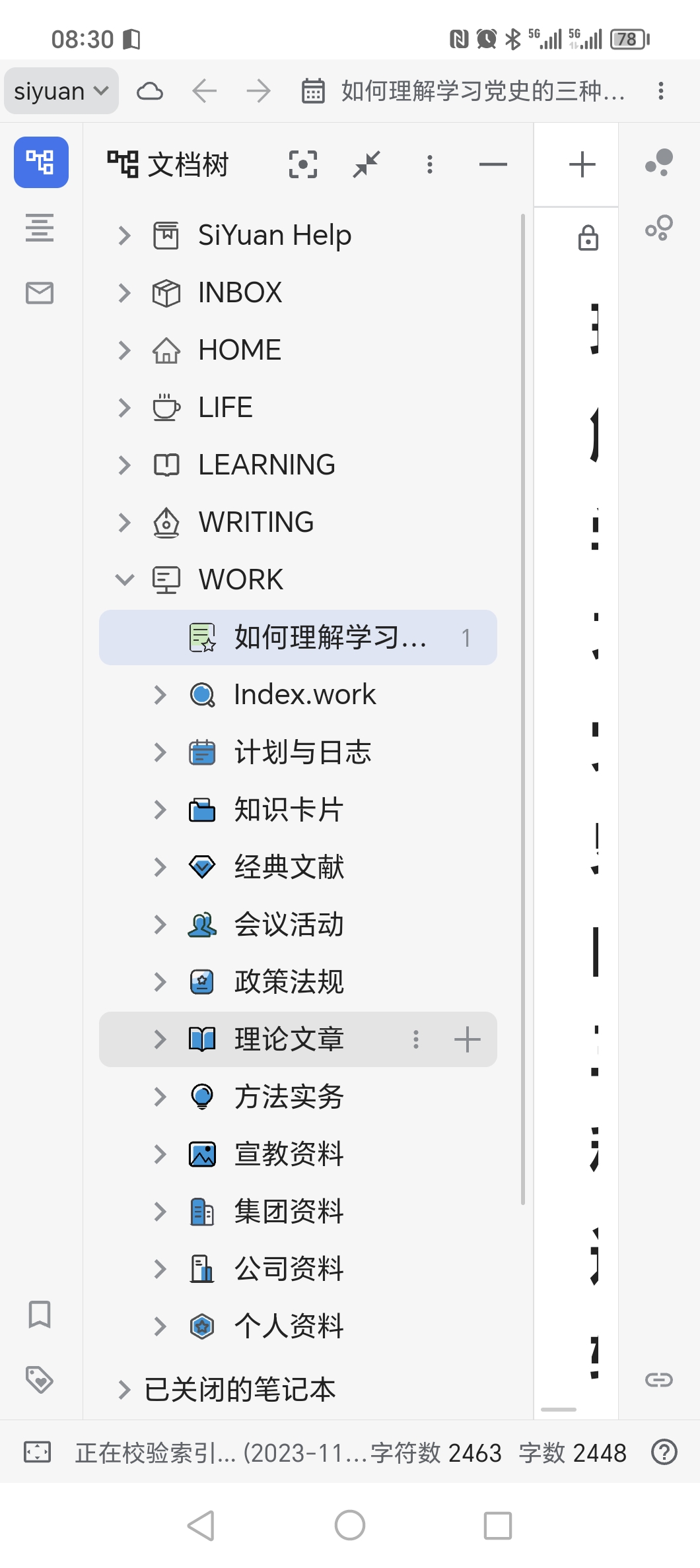The height and width of the screenshot is (1568, 700).
Task: Expand the 已关闭的笔记本 section
Action: coord(123,1389)
